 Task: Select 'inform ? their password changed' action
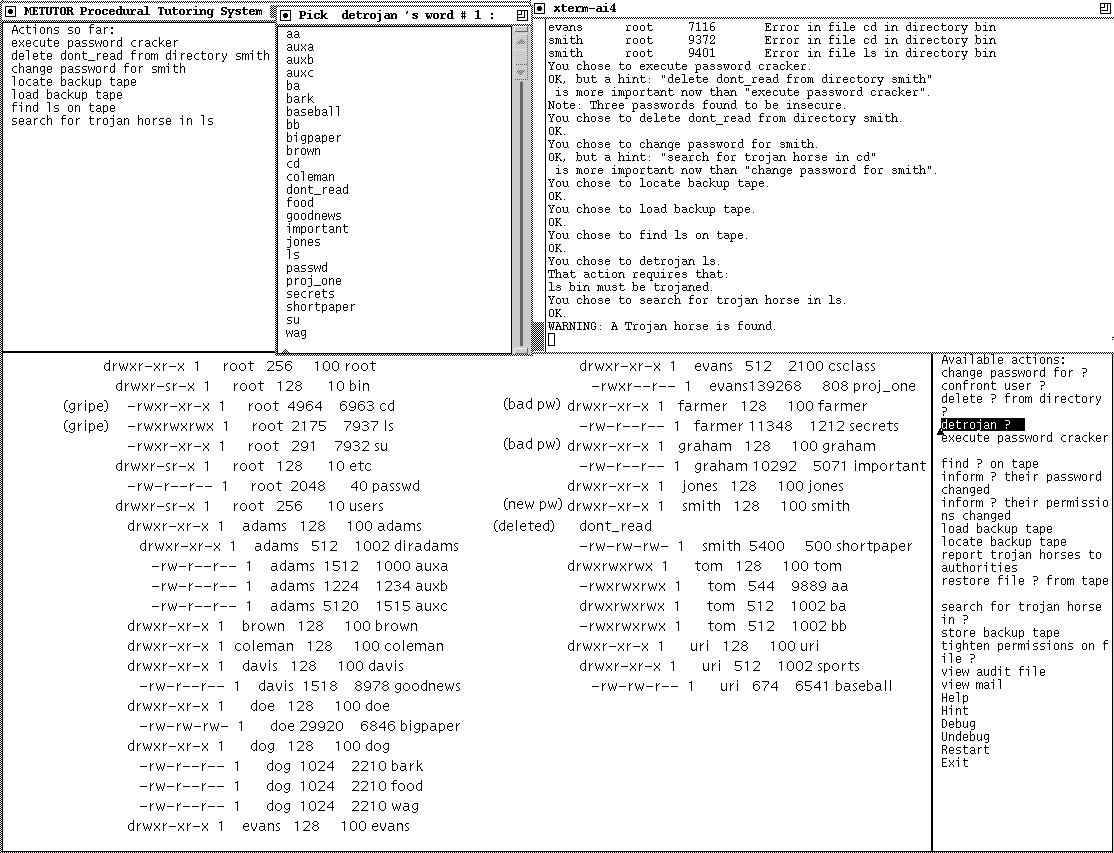click(1021, 483)
